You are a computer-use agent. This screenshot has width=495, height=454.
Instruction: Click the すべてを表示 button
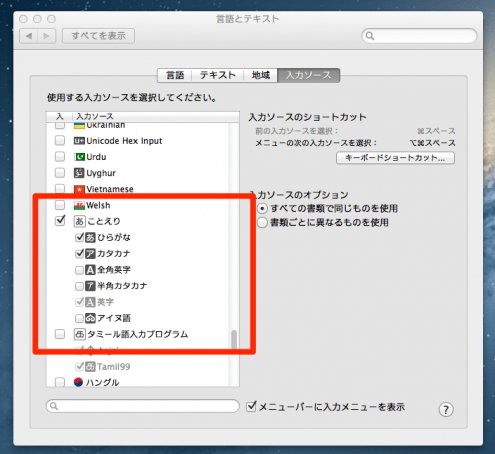click(98, 36)
